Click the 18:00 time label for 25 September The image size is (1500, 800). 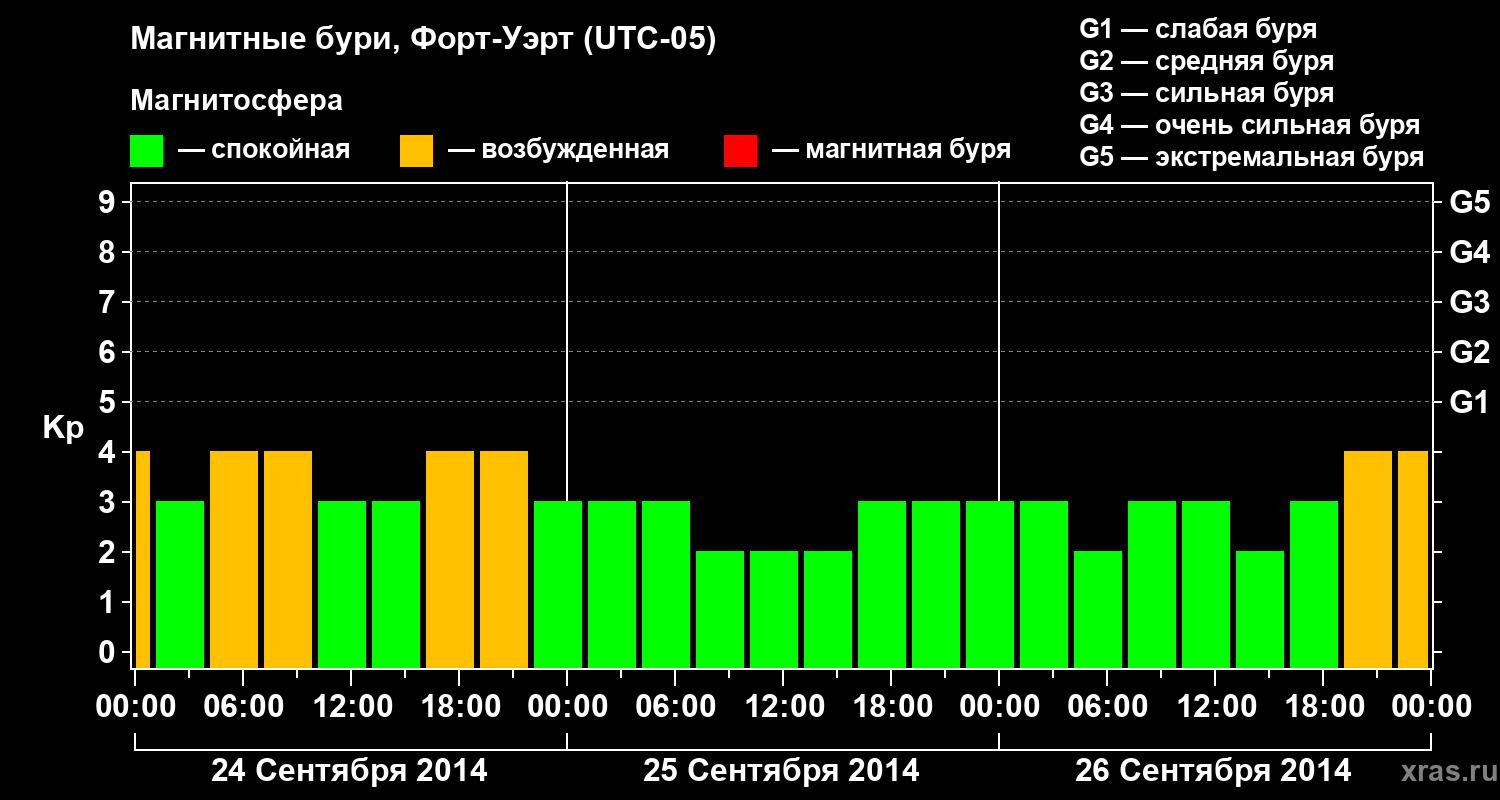click(891, 707)
